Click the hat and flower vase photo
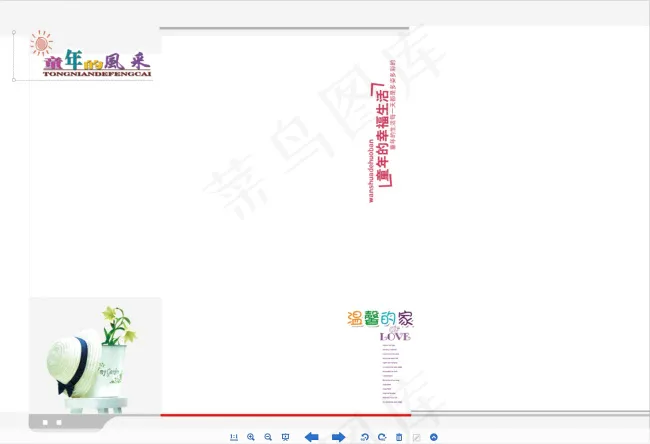Image resolution: width=650 pixels, height=444 pixels. 95,355
